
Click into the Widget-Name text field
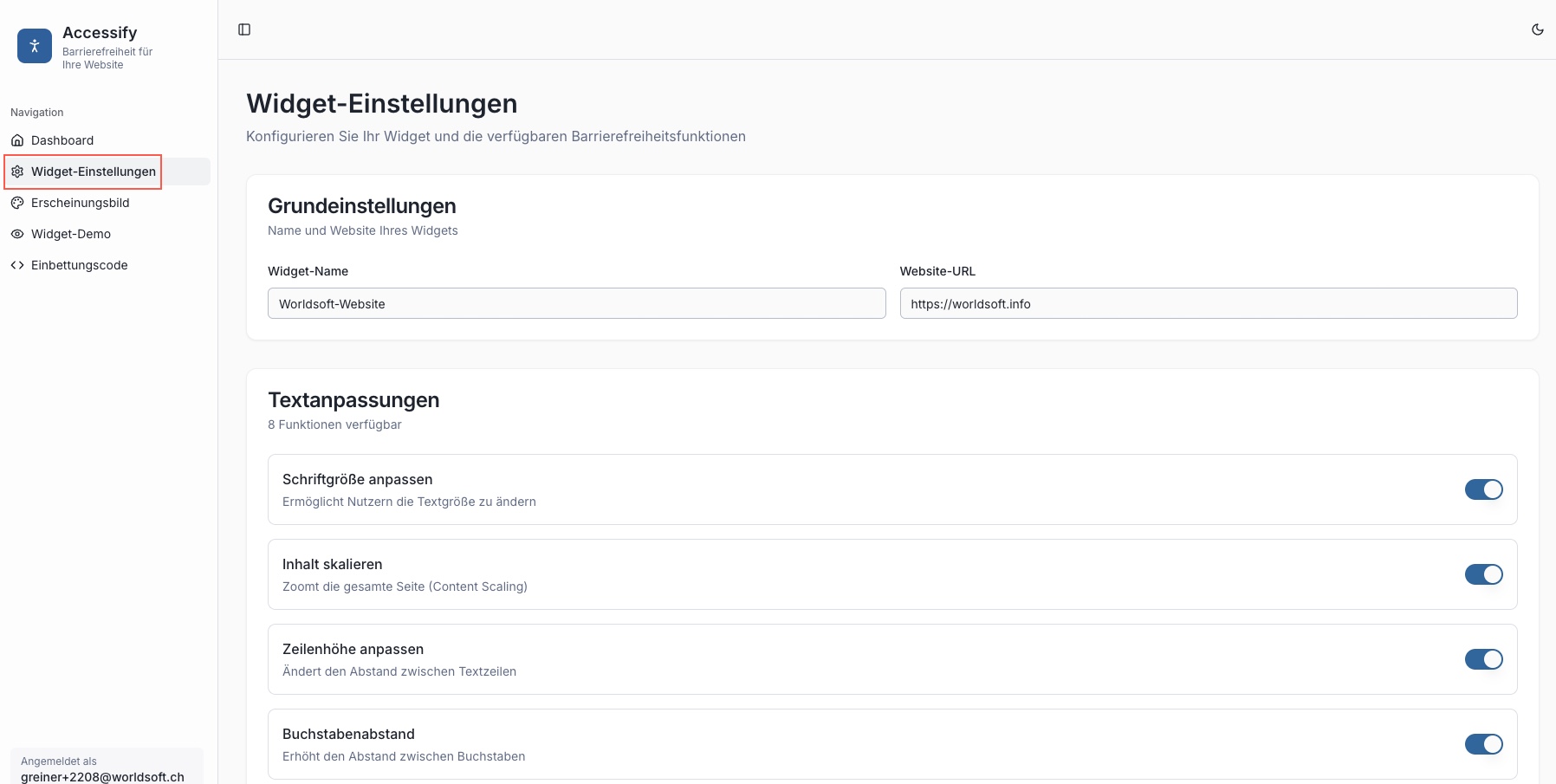click(x=576, y=303)
